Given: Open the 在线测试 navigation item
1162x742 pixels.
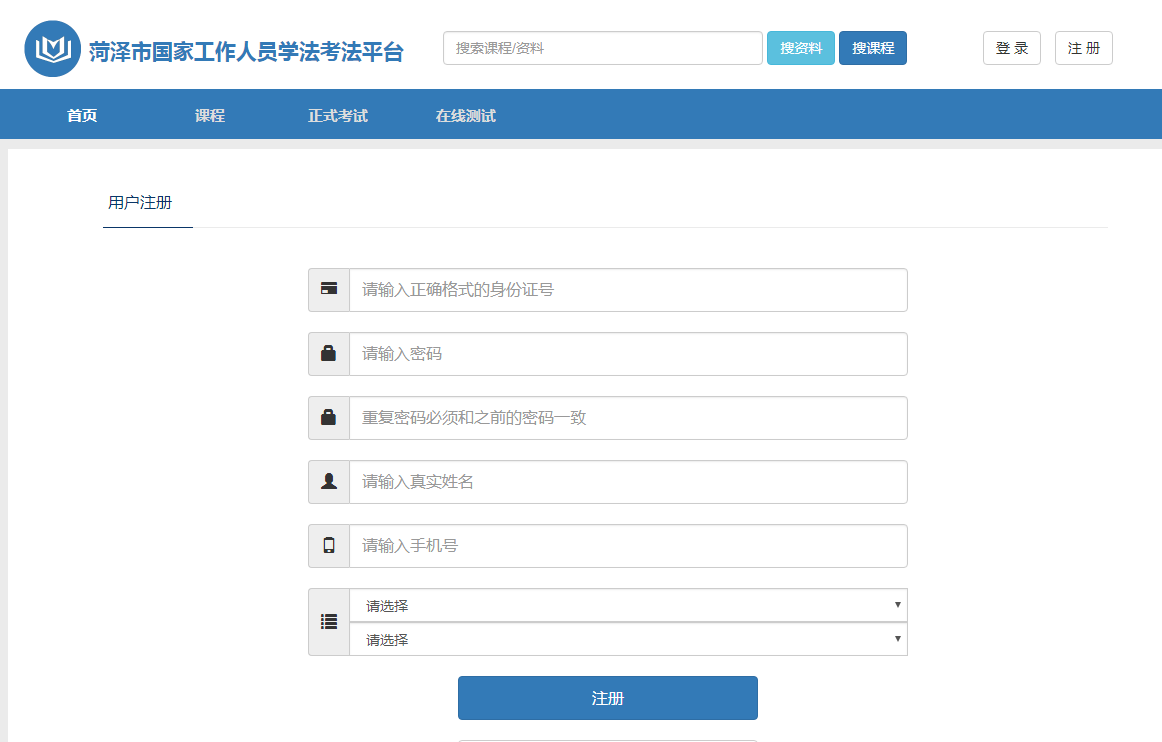Looking at the screenshot, I should (465, 116).
